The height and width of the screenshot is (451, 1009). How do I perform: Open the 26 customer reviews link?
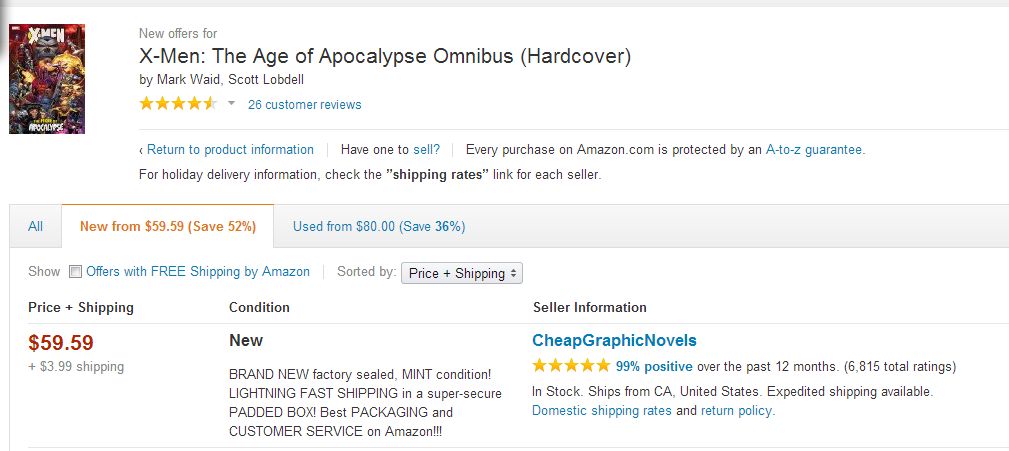point(304,105)
